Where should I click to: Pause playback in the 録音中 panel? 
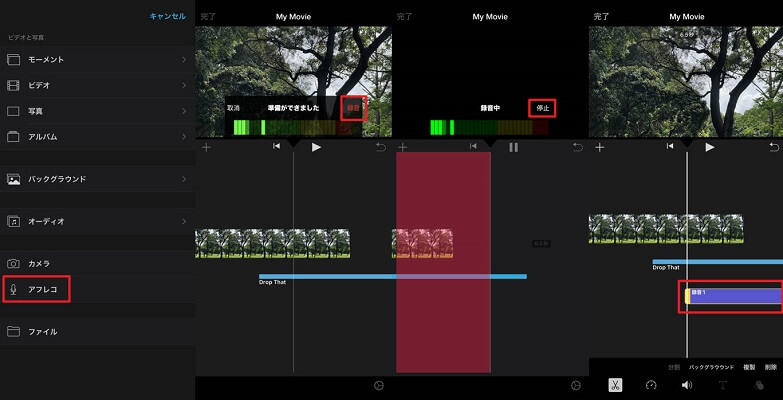pyautogui.click(x=513, y=147)
